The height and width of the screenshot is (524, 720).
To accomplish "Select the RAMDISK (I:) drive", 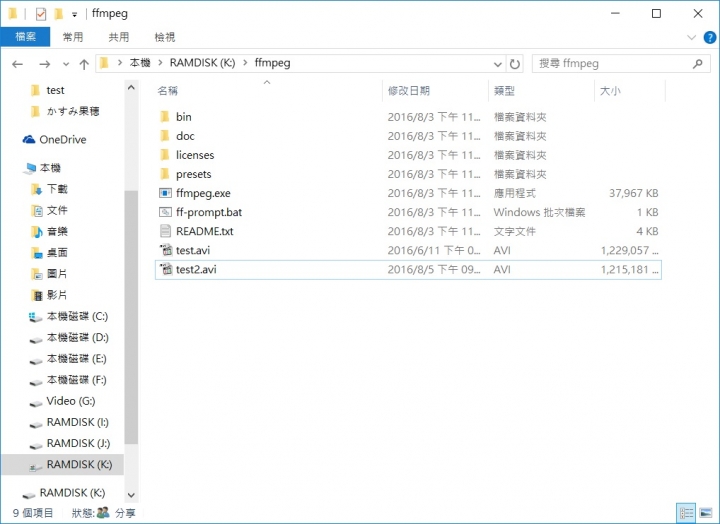I will click(x=78, y=422).
